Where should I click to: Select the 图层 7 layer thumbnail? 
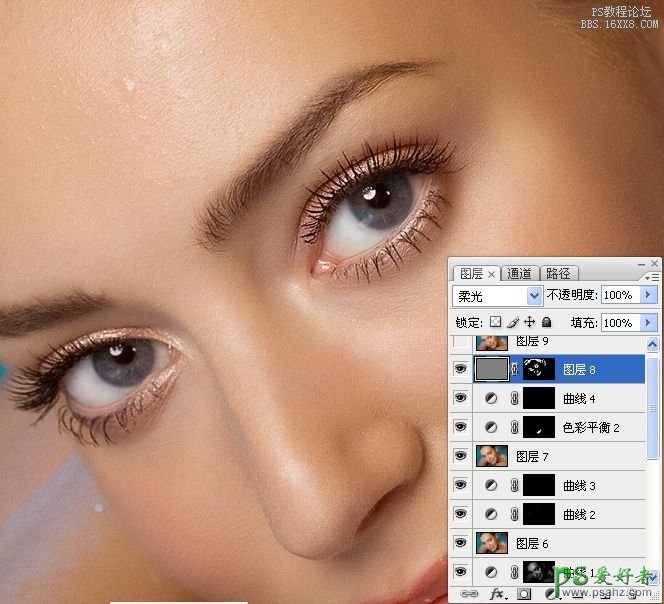492,456
